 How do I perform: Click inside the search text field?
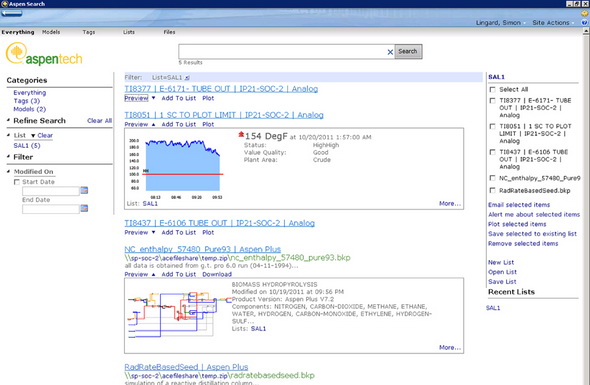pos(282,52)
